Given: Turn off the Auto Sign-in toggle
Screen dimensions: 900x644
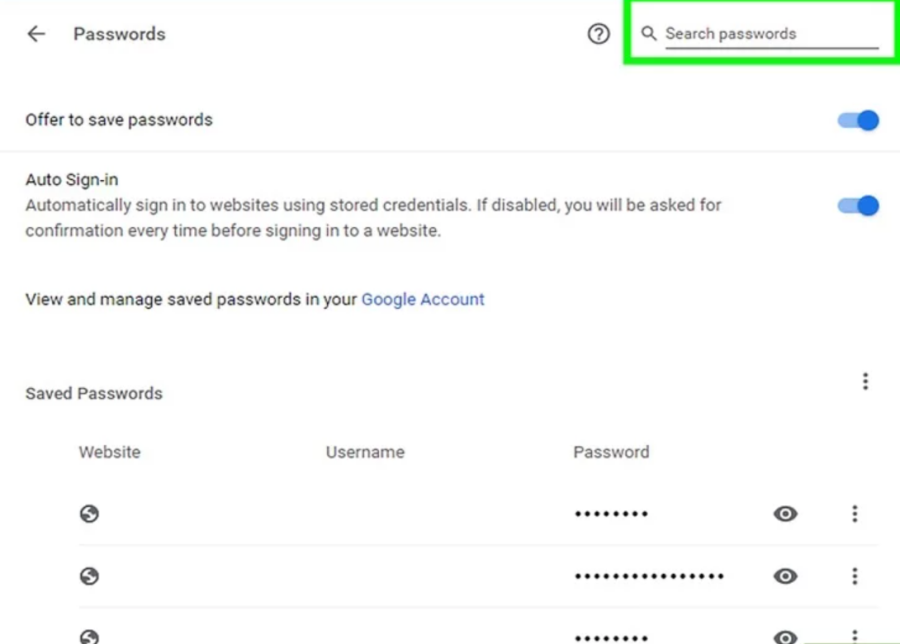Looking at the screenshot, I should [858, 205].
